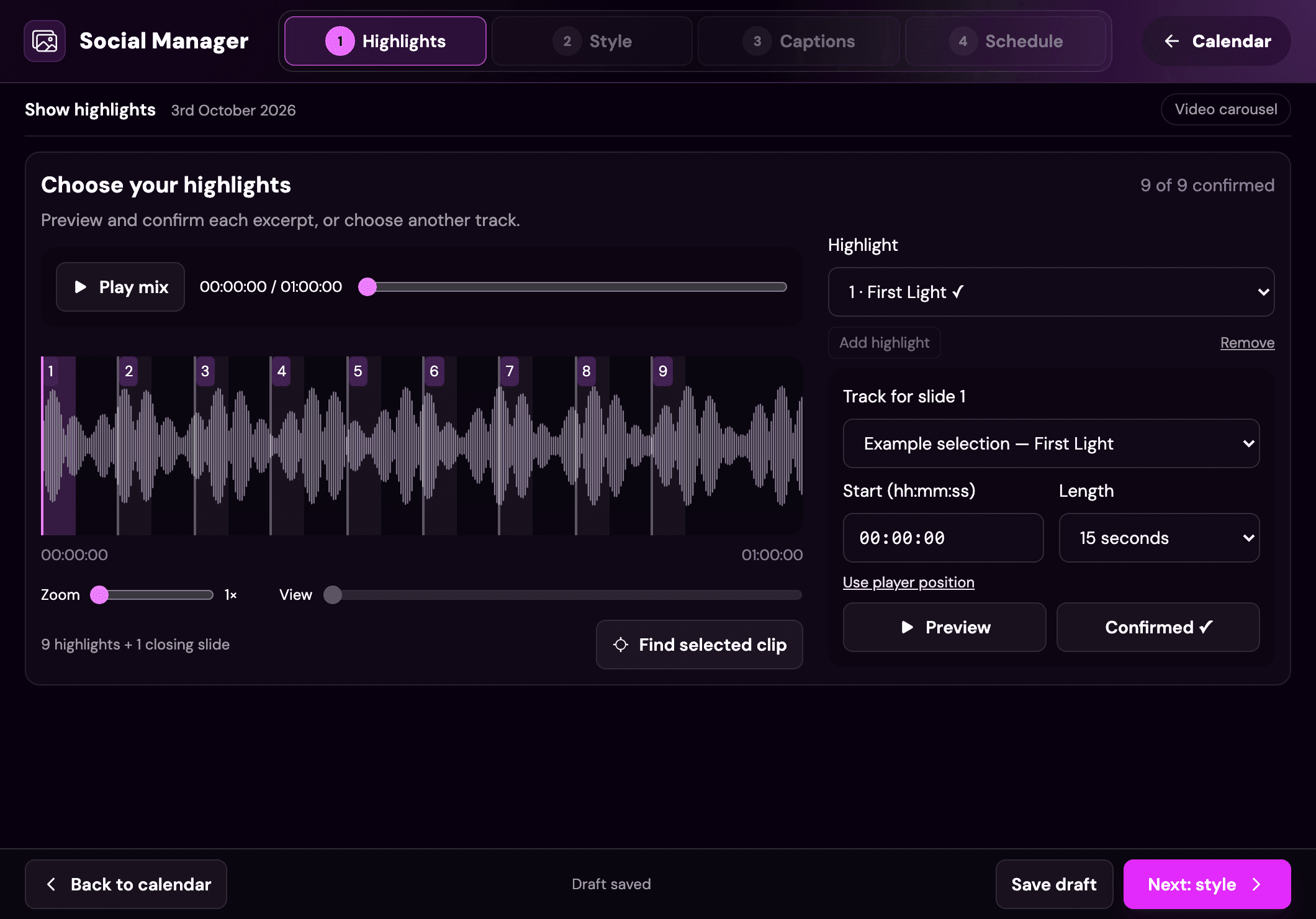Select highlight marker 3 on waveform
The image size is (1316, 919).
[205, 371]
